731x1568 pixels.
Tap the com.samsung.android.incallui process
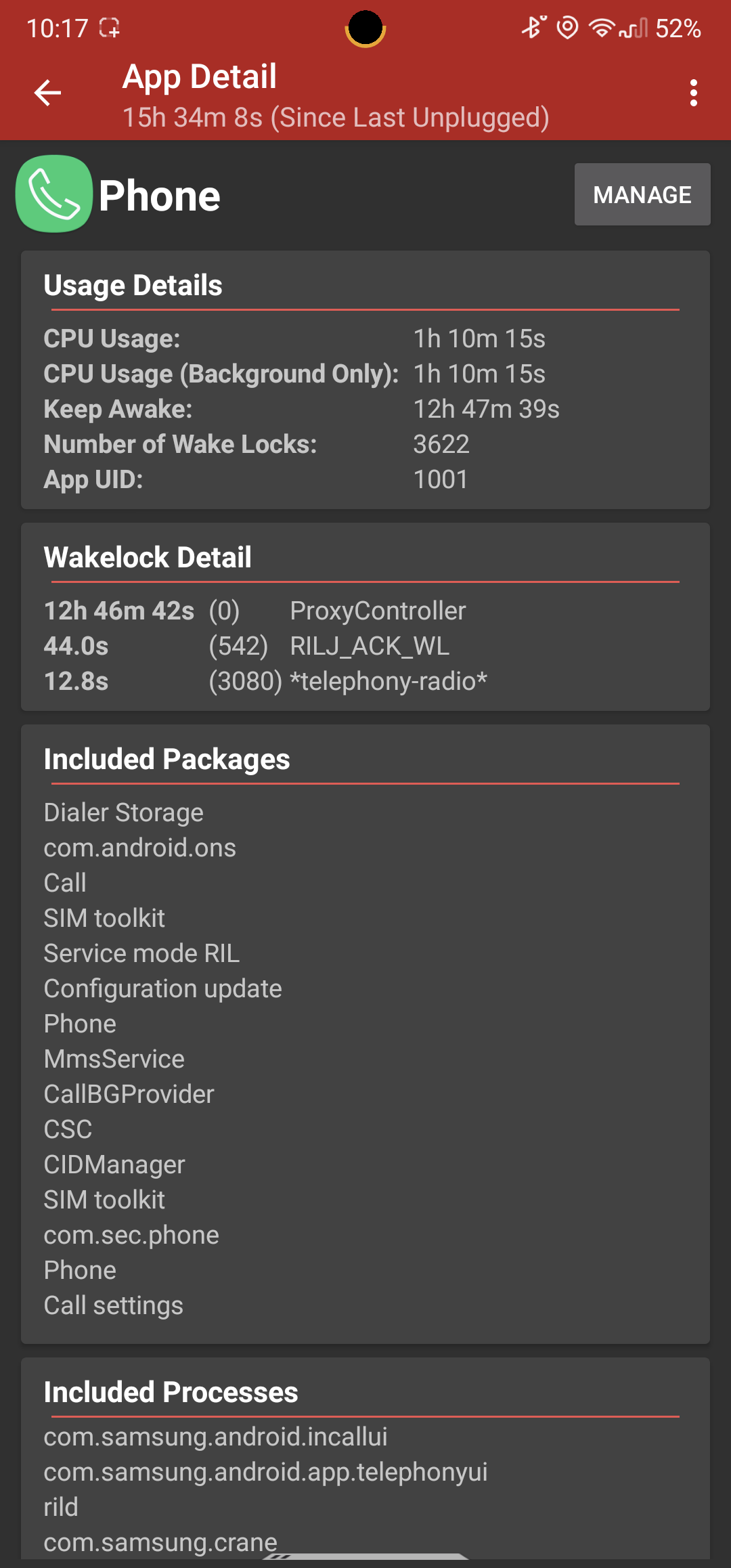pos(215,1437)
